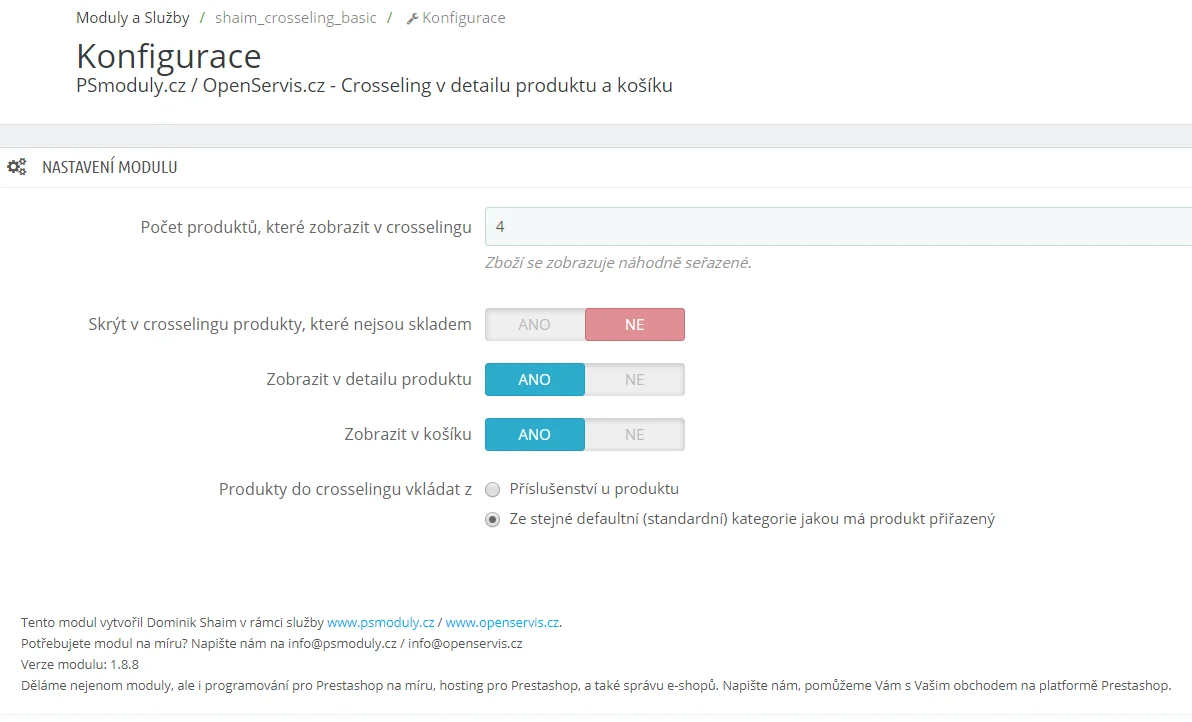Select the Příslušenství u produktu radio button

coord(492,490)
